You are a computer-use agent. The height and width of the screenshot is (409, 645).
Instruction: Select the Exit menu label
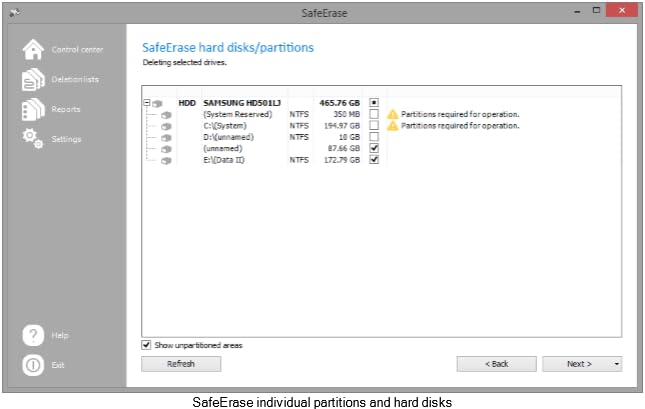[x=58, y=365]
